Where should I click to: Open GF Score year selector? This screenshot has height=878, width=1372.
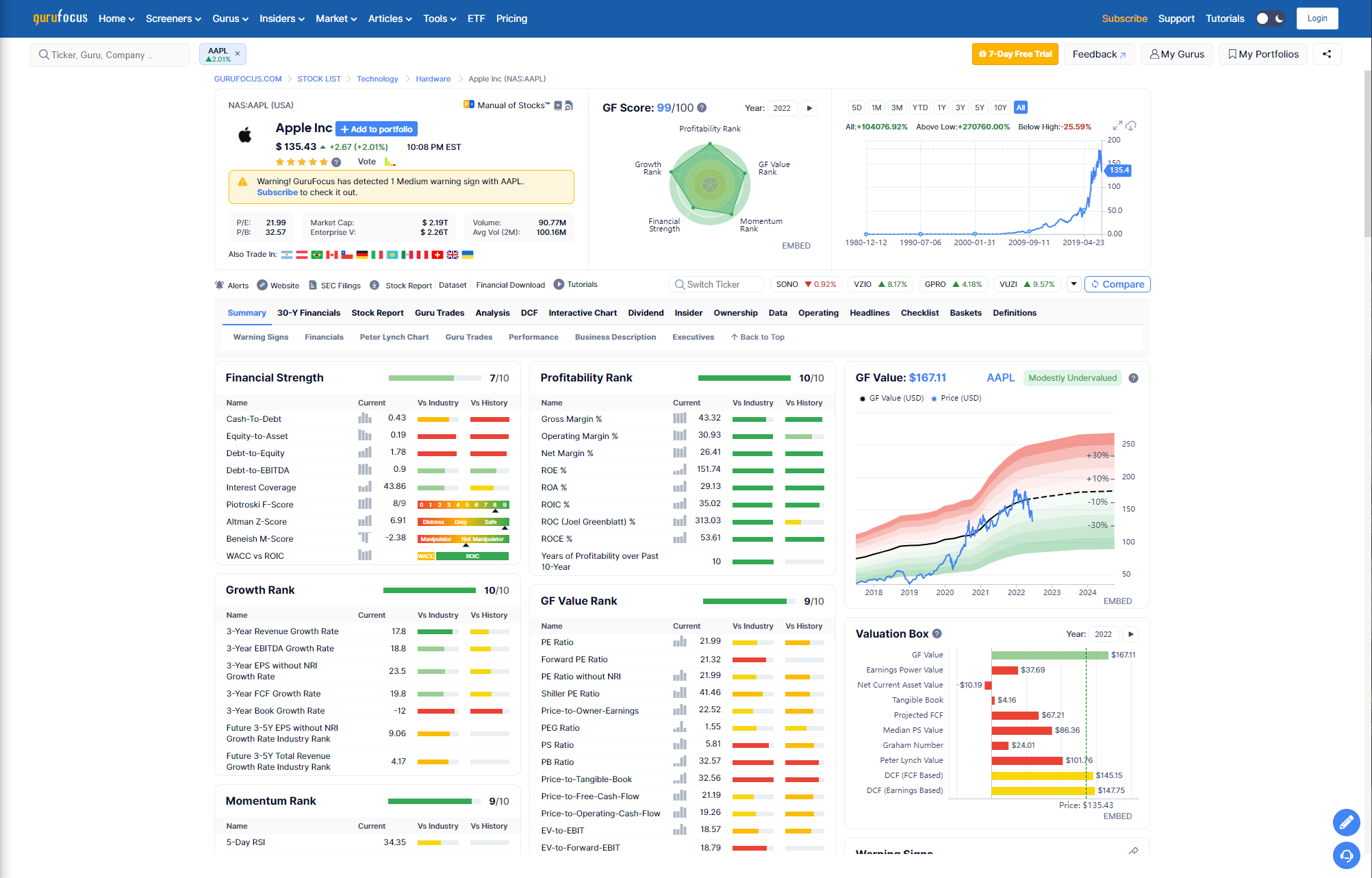[x=782, y=108]
